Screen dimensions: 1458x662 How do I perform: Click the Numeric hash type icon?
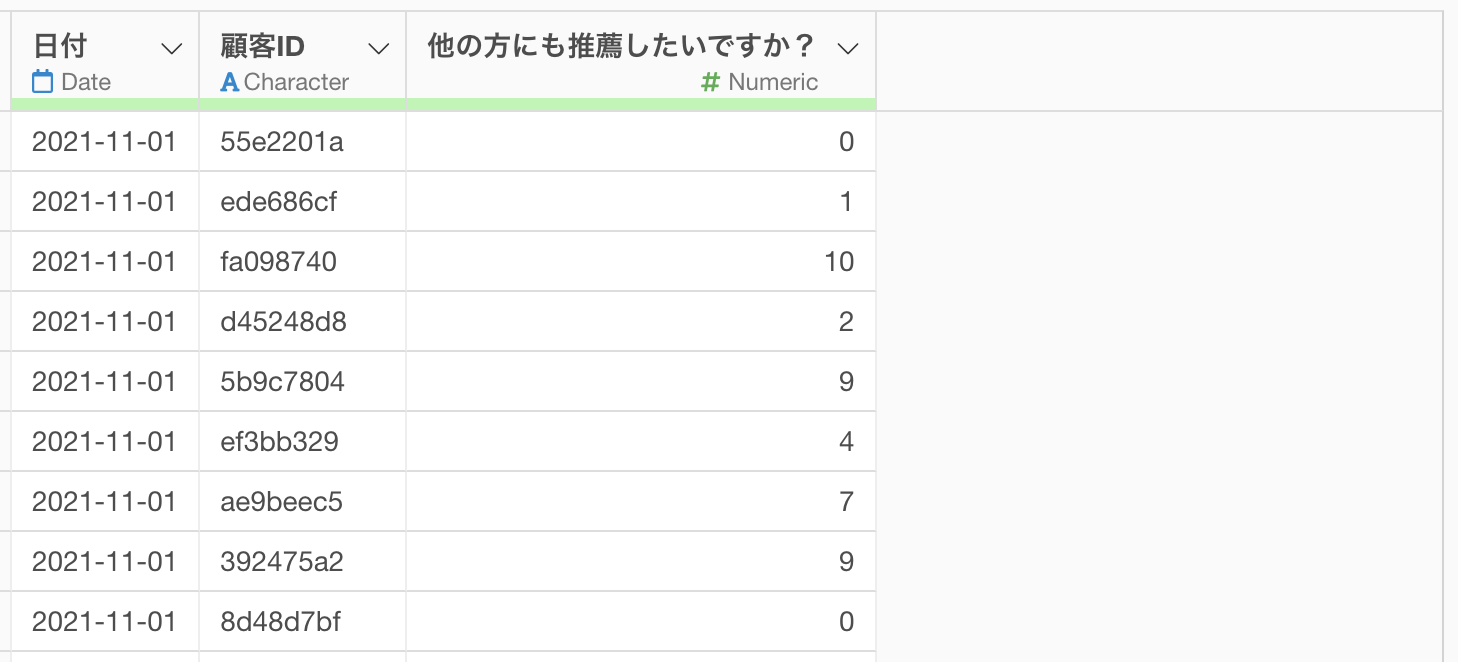click(710, 82)
